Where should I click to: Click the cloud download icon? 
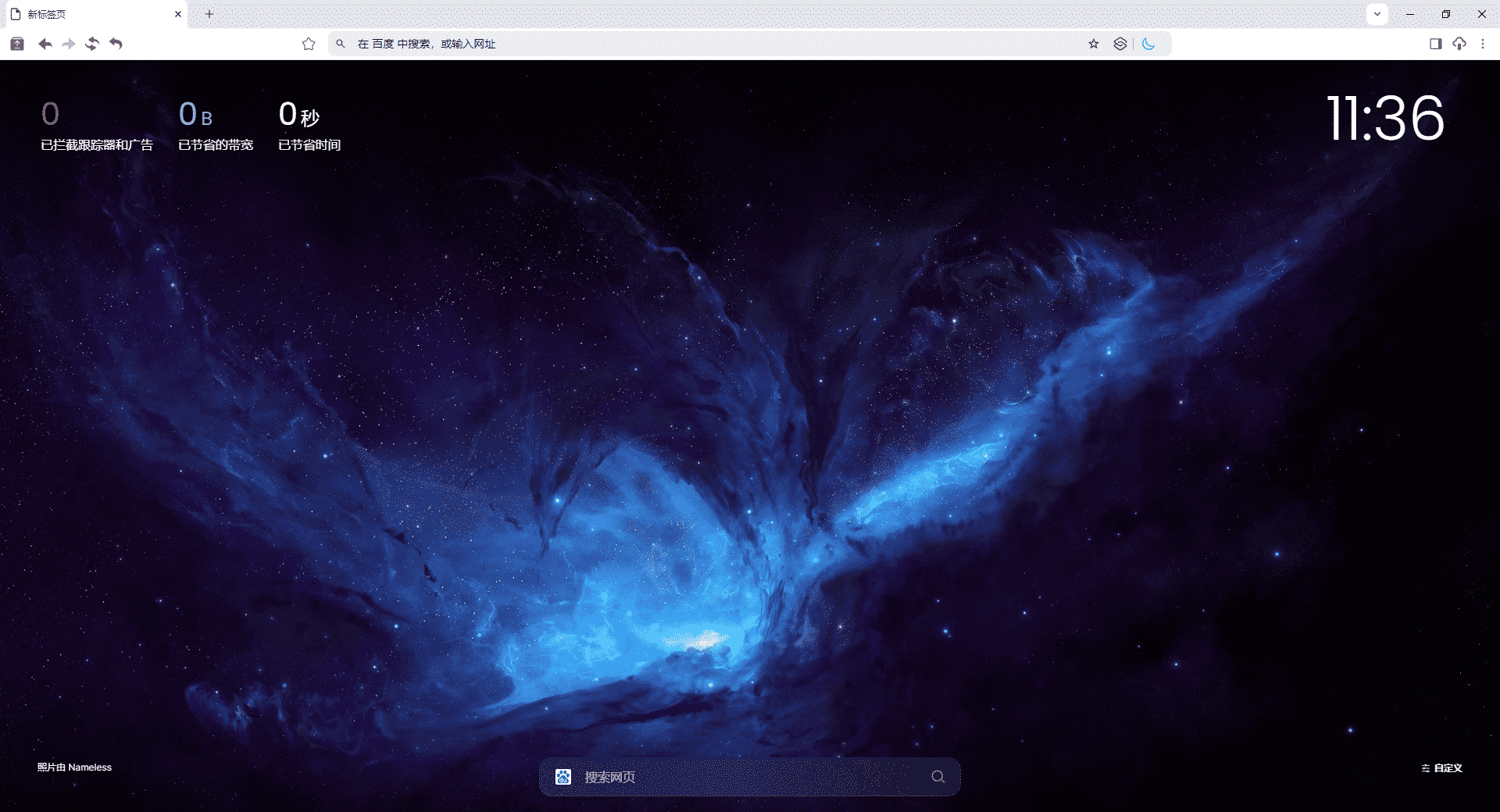1459,44
